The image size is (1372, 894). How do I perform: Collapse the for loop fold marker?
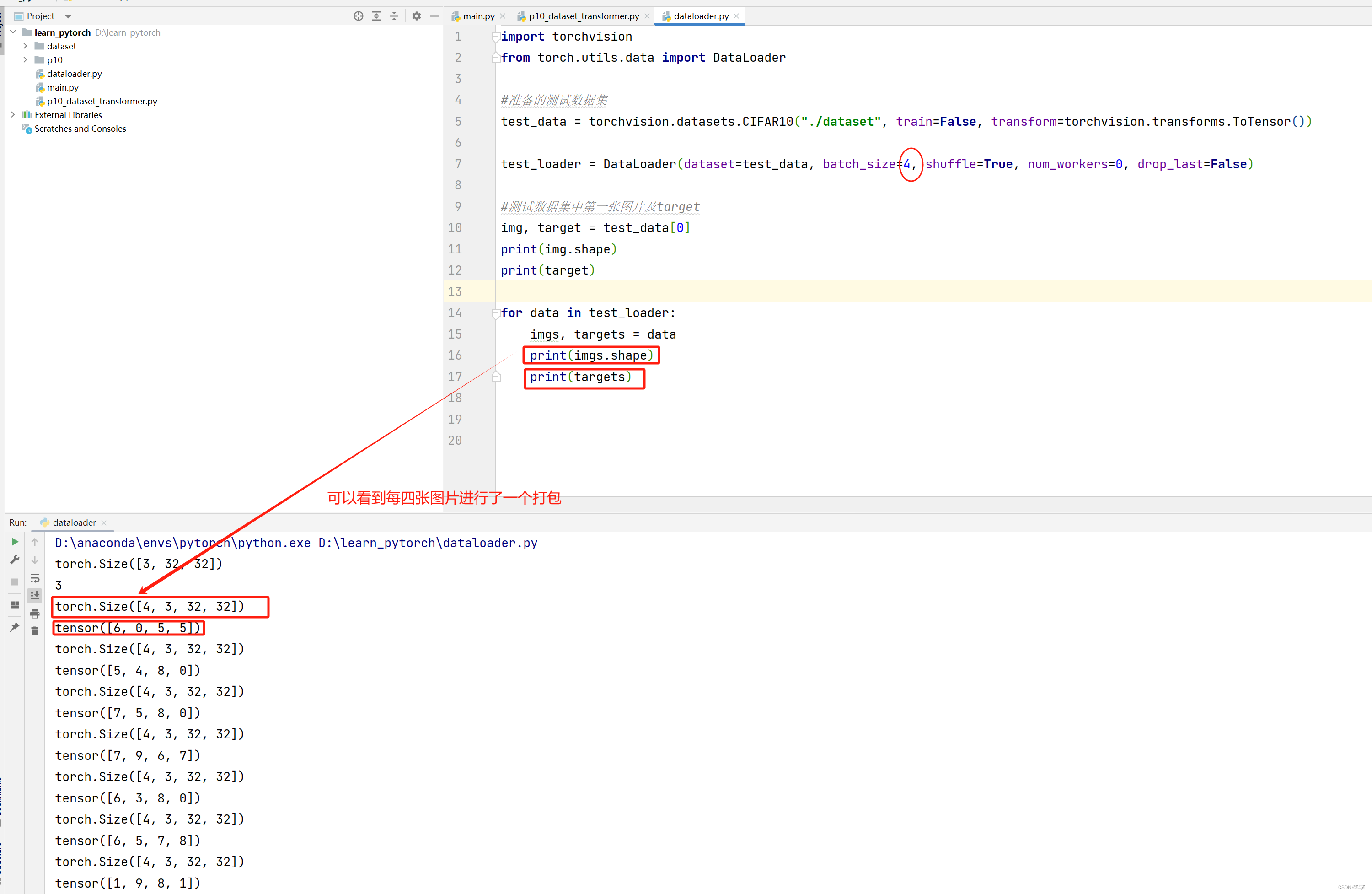pyautogui.click(x=495, y=313)
